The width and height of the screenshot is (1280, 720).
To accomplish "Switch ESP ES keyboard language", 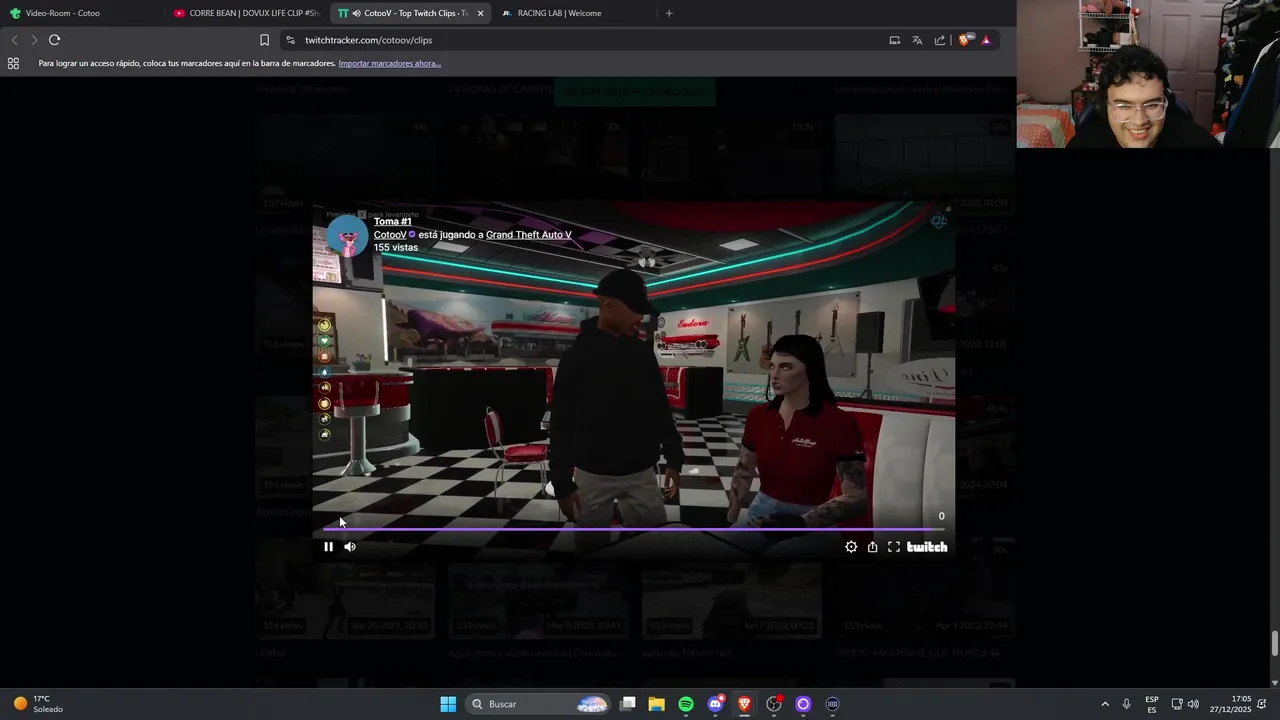I will point(1152,704).
